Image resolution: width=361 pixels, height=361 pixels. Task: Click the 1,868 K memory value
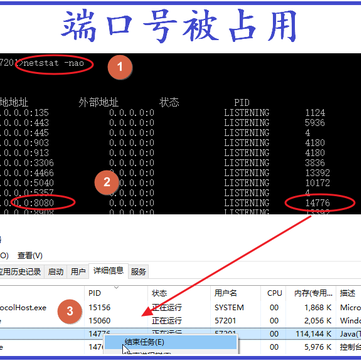point(318,307)
